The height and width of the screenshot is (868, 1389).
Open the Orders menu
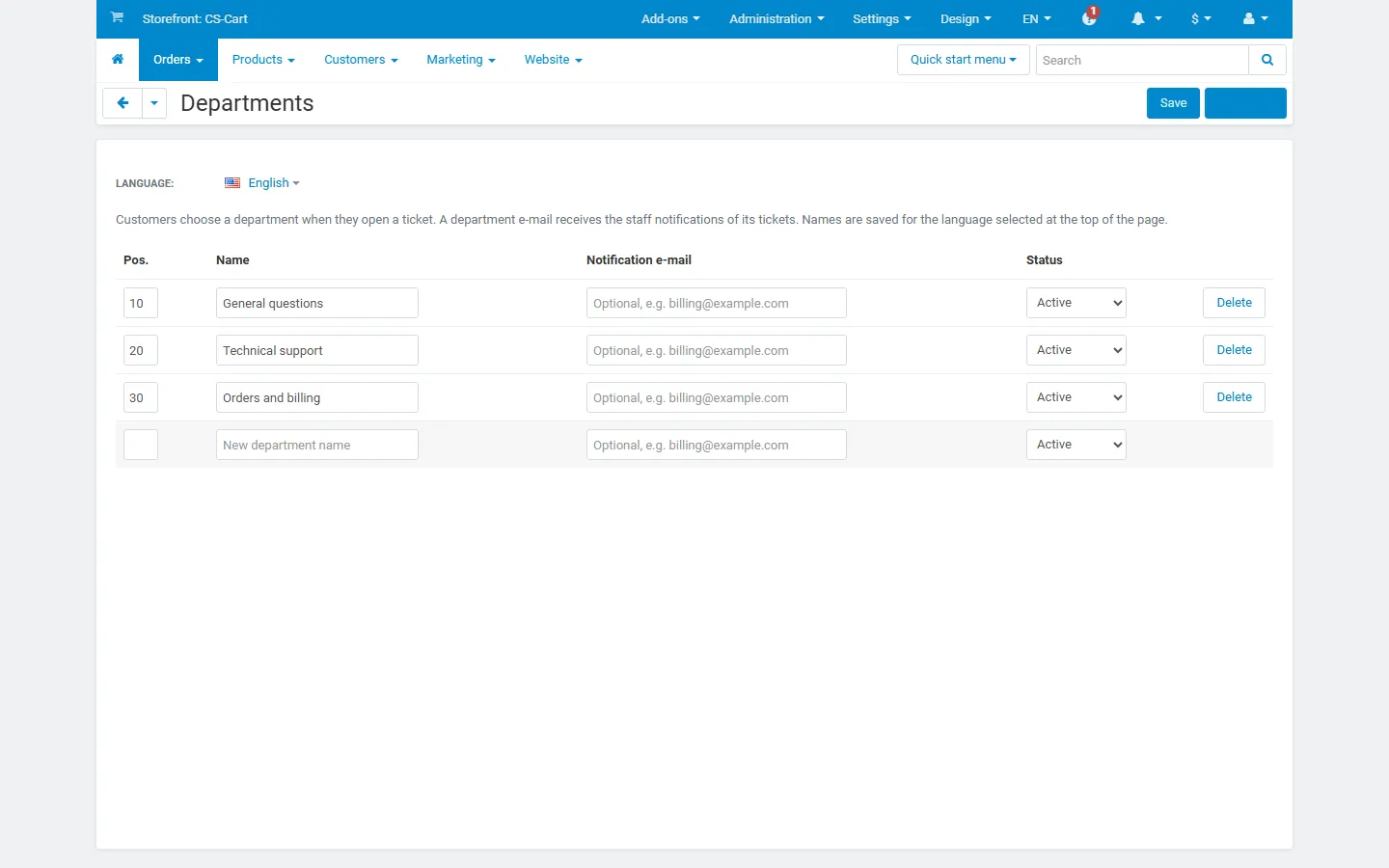(178, 60)
